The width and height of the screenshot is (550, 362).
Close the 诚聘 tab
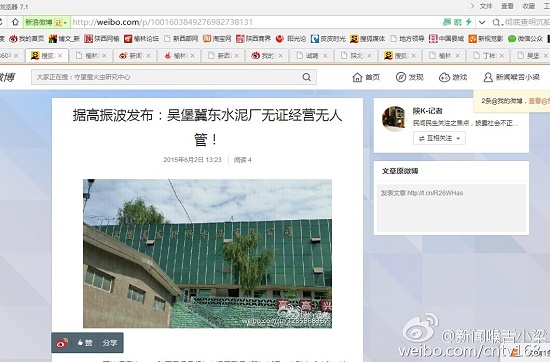[x=325, y=56]
